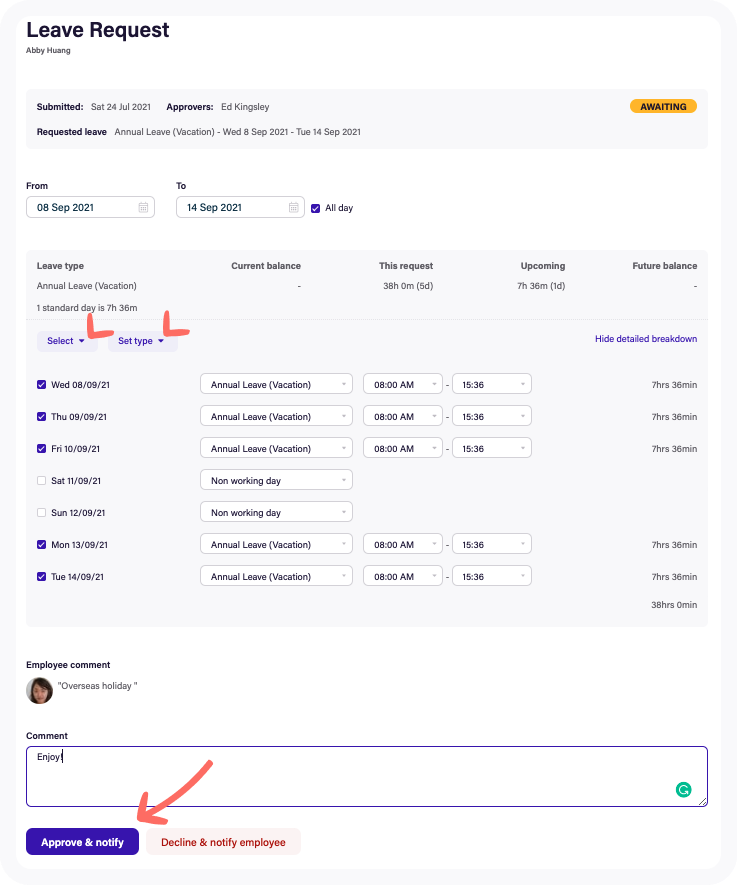
Task: Open the Select dropdown
Action: click(x=67, y=341)
